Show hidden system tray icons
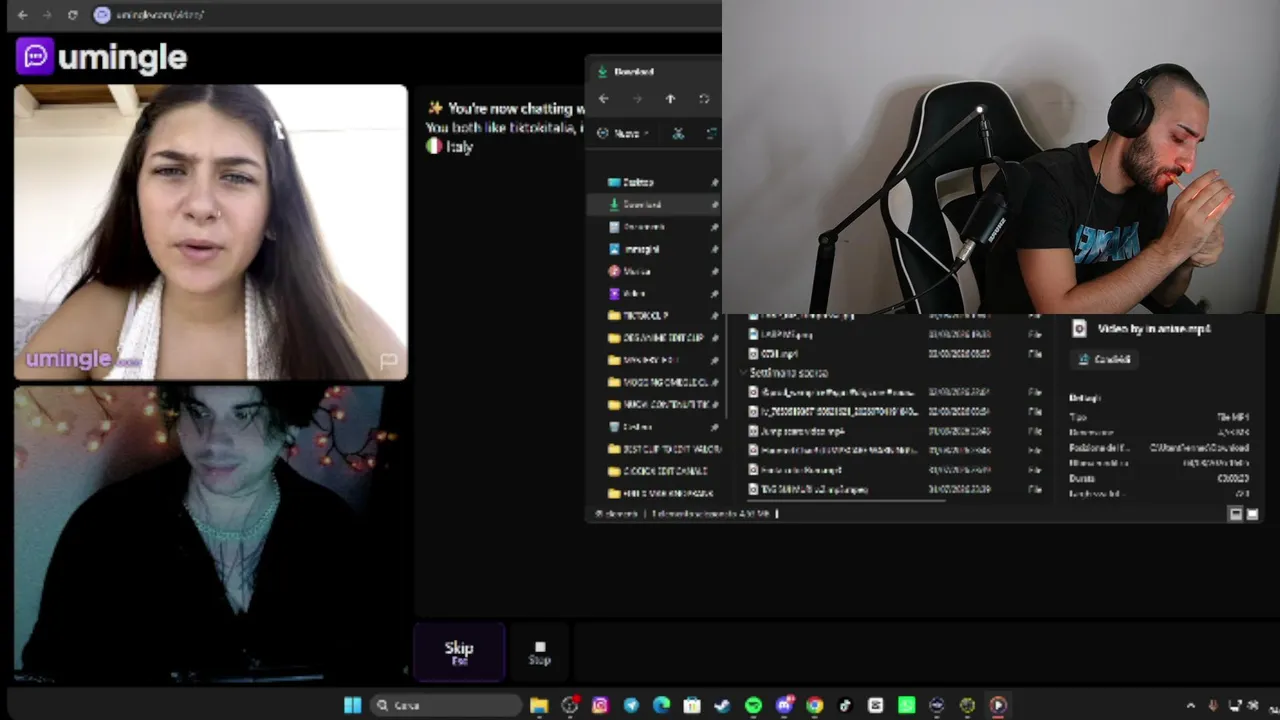This screenshot has width=1280, height=720. [1190, 705]
